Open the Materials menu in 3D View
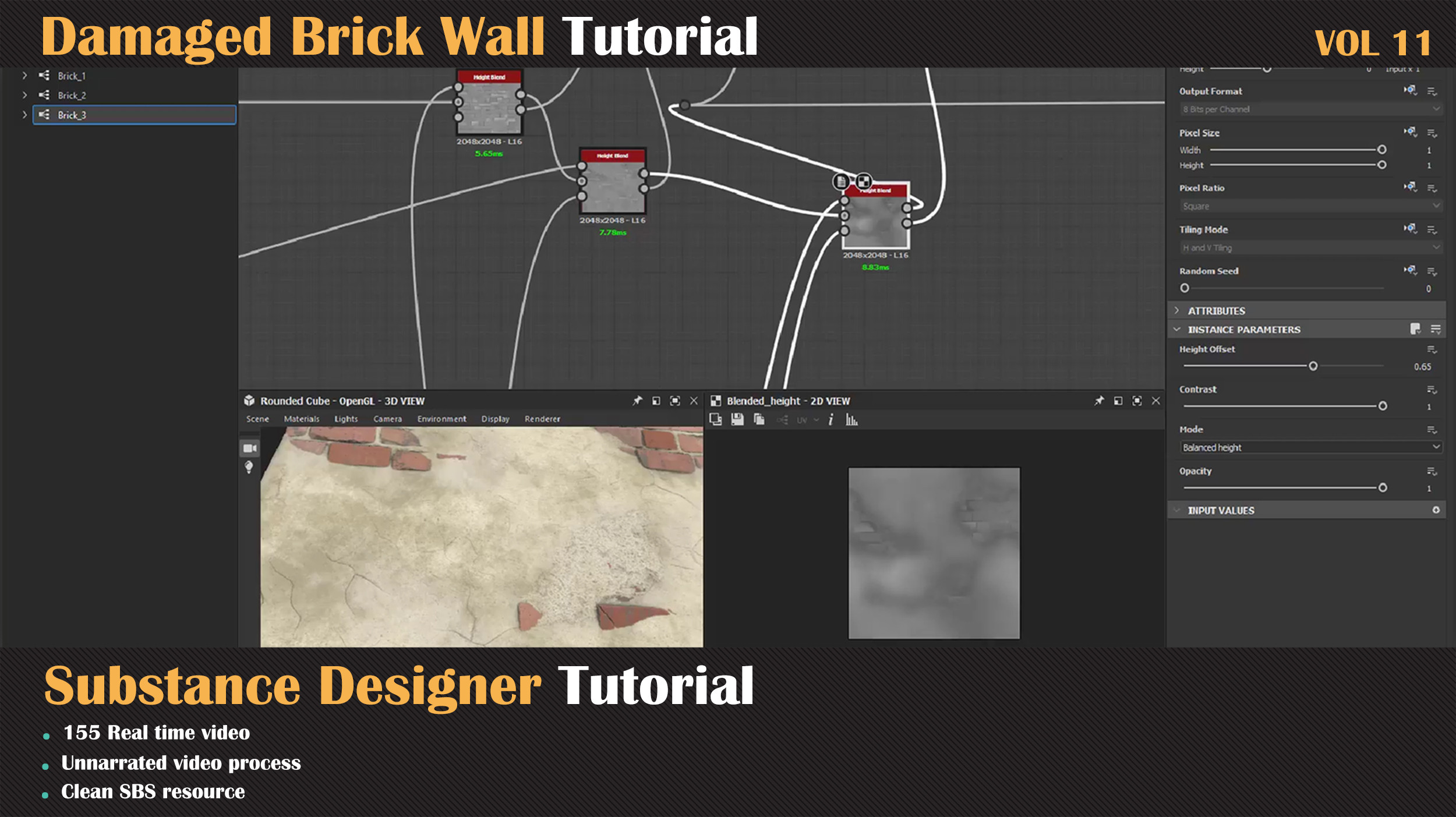Viewport: 1456px width, 817px height. point(301,419)
